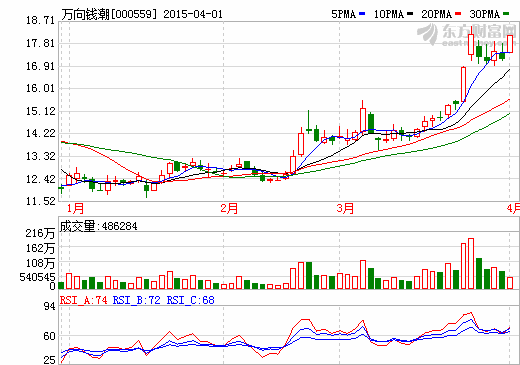
Task: Click the 13.32 price axis label
Action: [40, 156]
